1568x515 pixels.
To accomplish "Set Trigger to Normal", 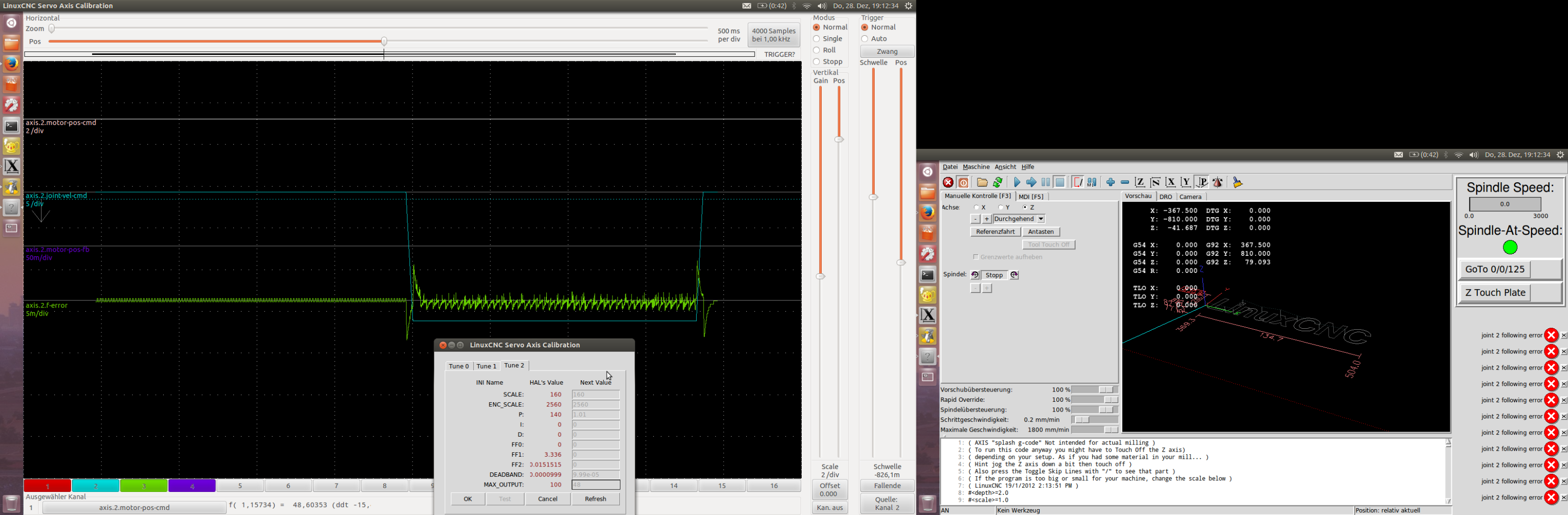I will tap(879, 27).
